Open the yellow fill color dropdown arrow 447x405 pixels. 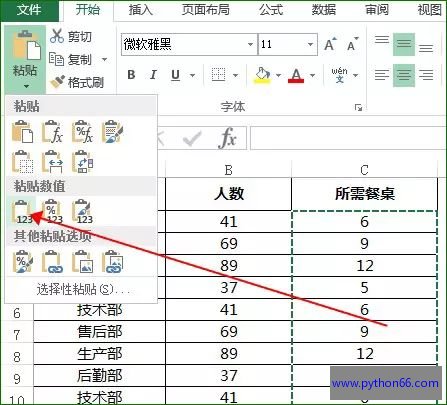(278, 75)
